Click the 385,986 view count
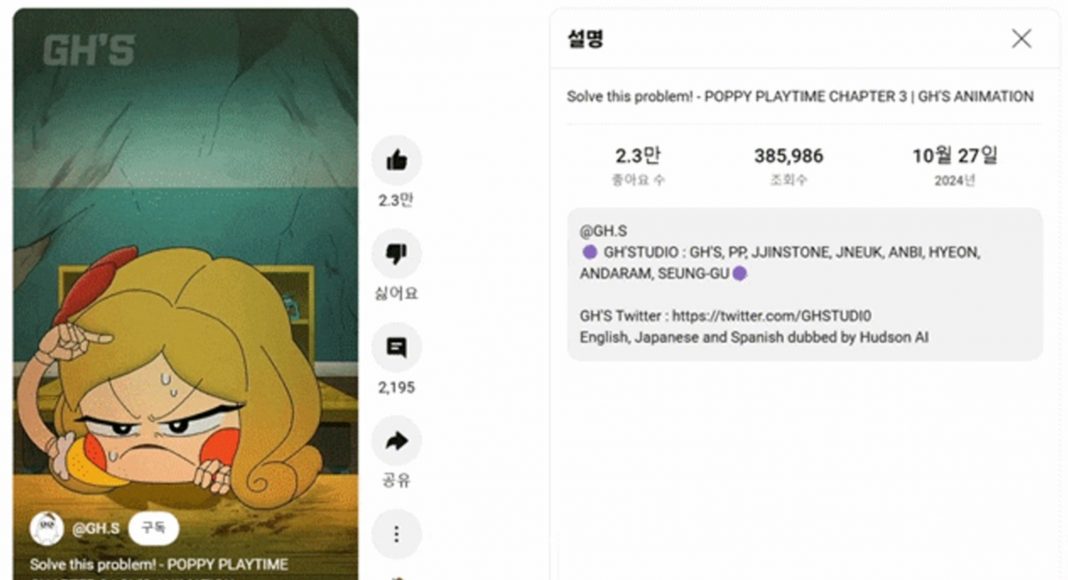1068x580 pixels. (789, 156)
